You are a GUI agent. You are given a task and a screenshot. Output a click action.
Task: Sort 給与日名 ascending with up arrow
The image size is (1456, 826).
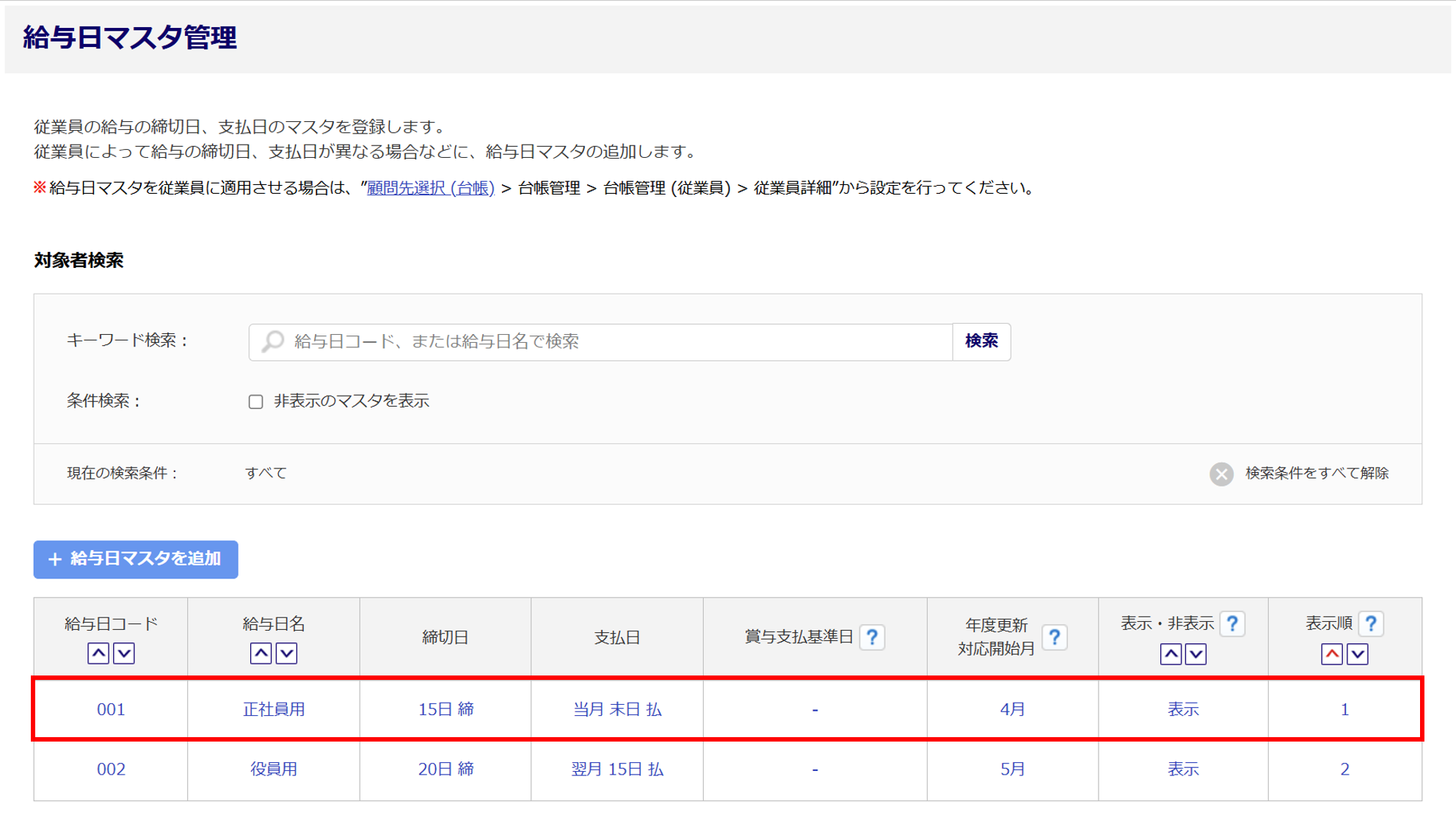pyautogui.click(x=261, y=653)
